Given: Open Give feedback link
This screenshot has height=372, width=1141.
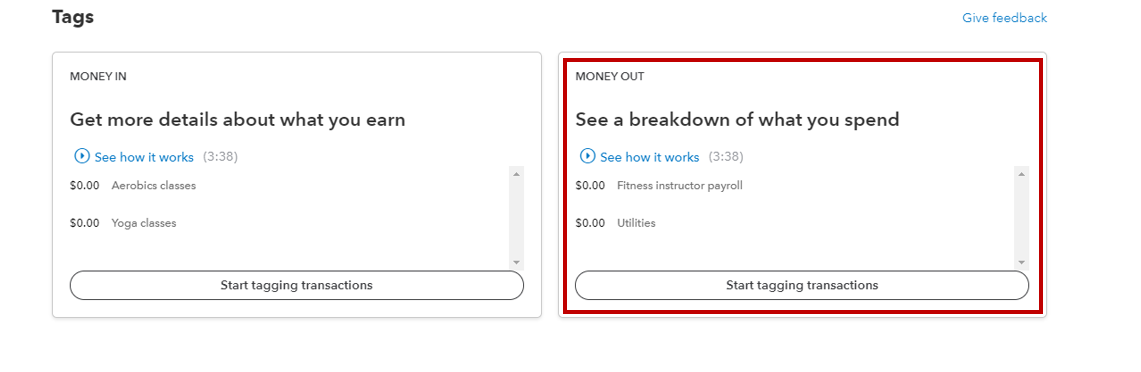Looking at the screenshot, I should coord(1004,17).
